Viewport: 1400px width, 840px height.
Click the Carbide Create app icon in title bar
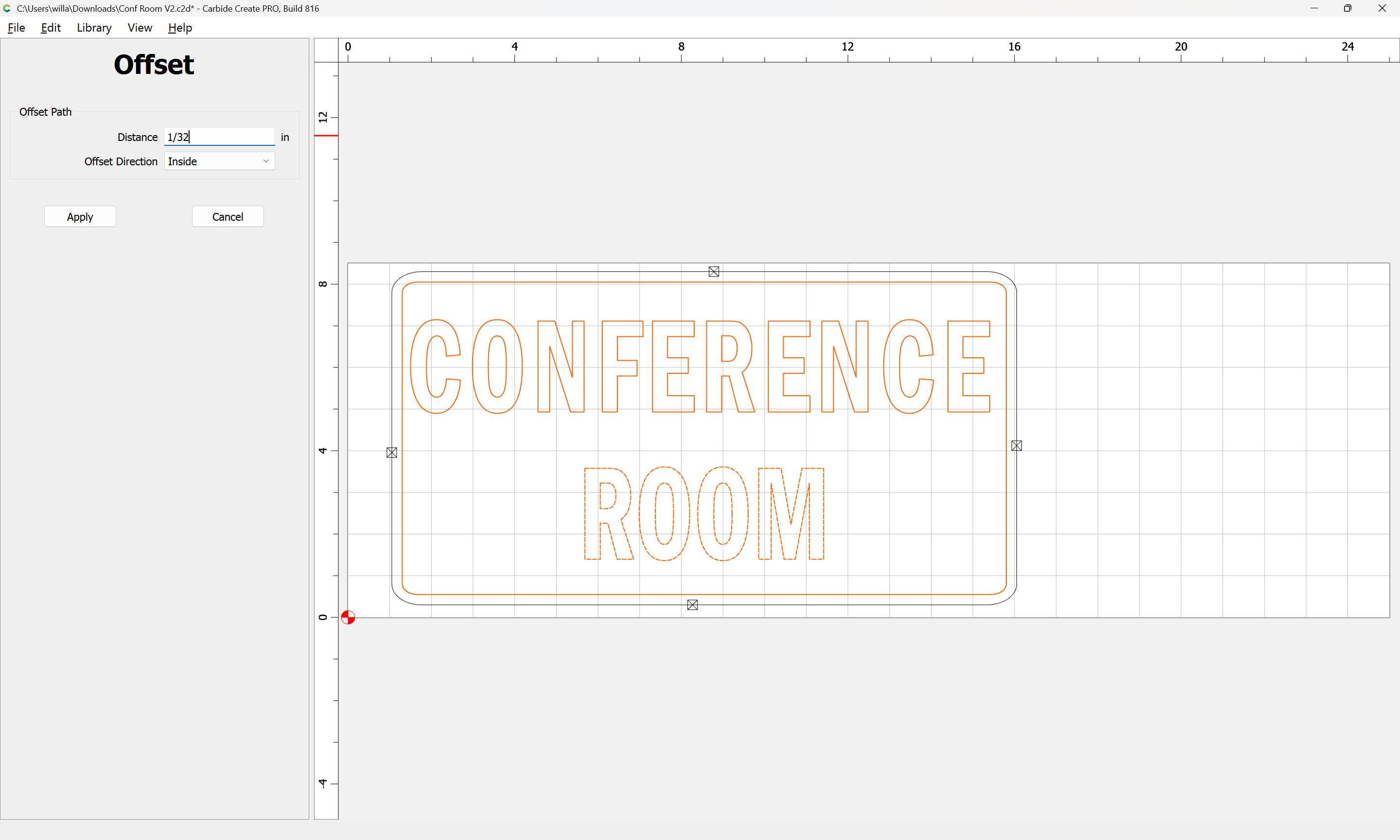[x=7, y=8]
